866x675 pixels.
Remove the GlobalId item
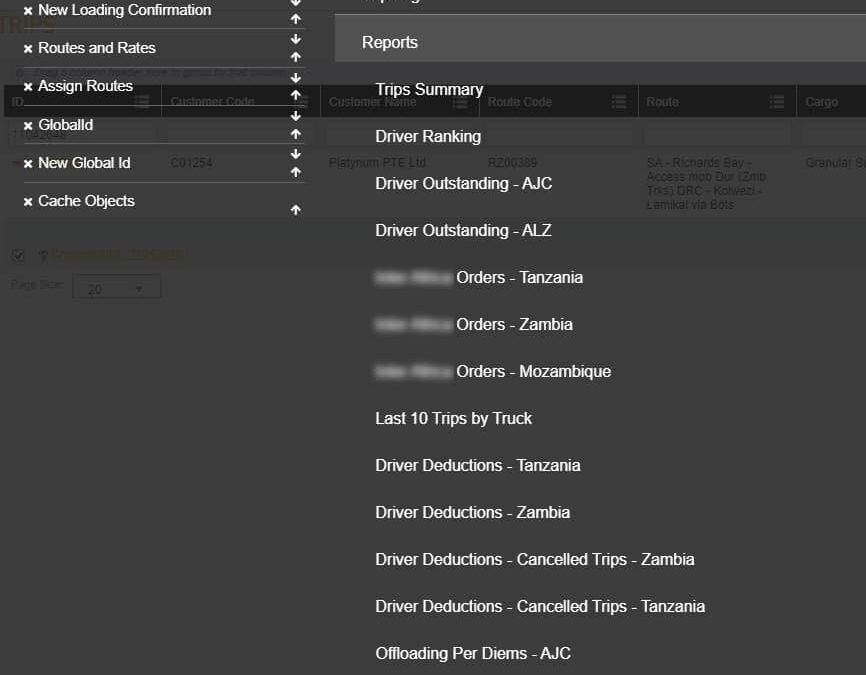(x=28, y=125)
